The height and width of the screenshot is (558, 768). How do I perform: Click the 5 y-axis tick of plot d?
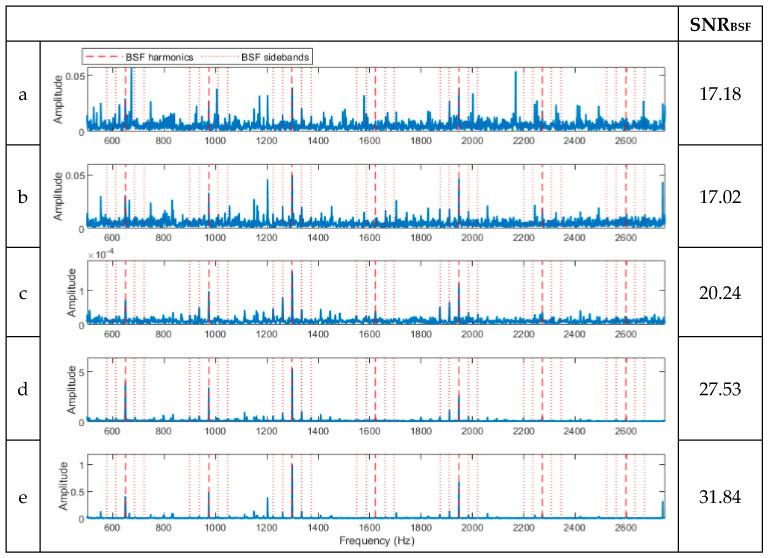point(82,372)
